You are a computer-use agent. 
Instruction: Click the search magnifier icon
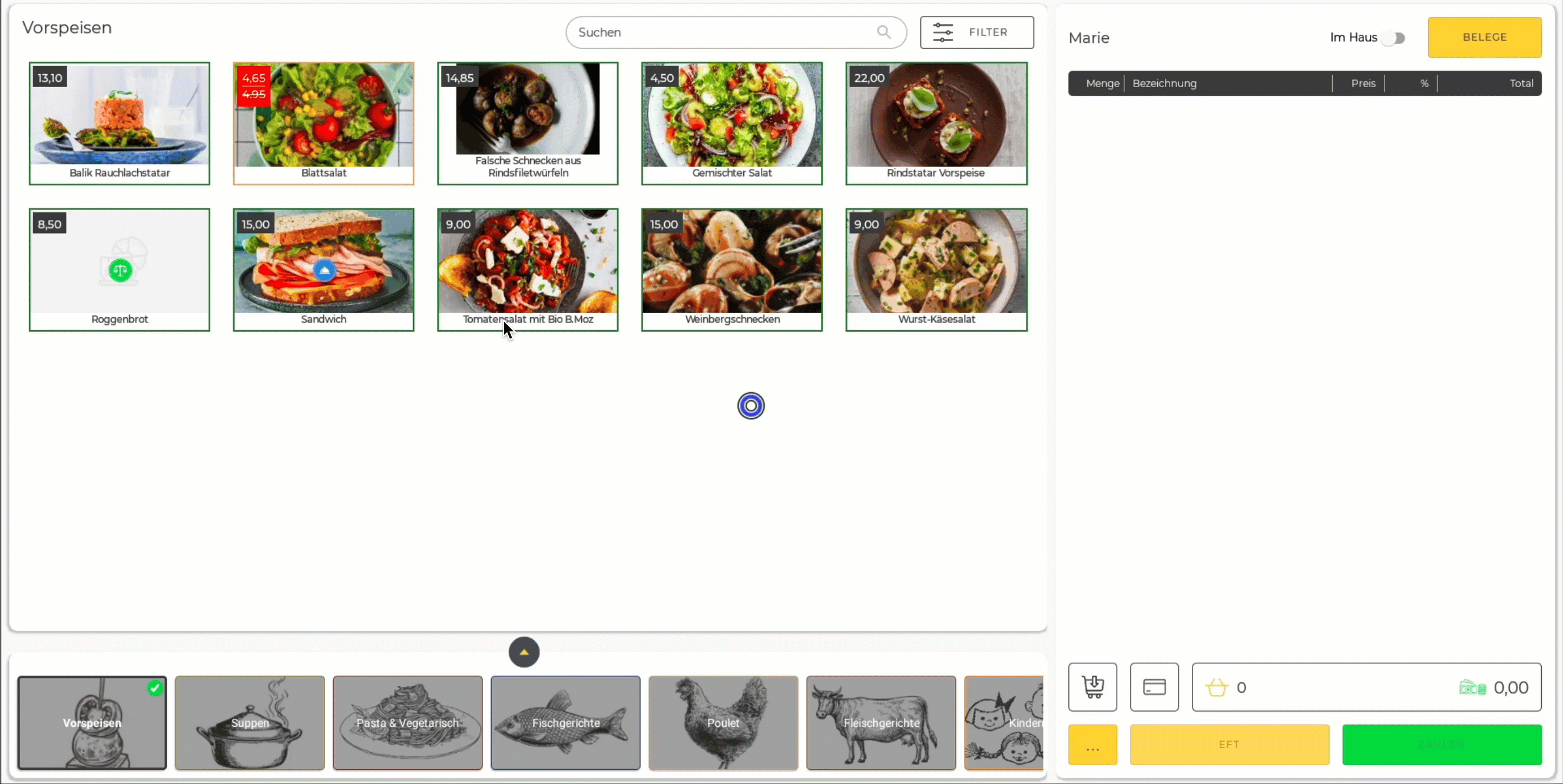[x=884, y=32]
